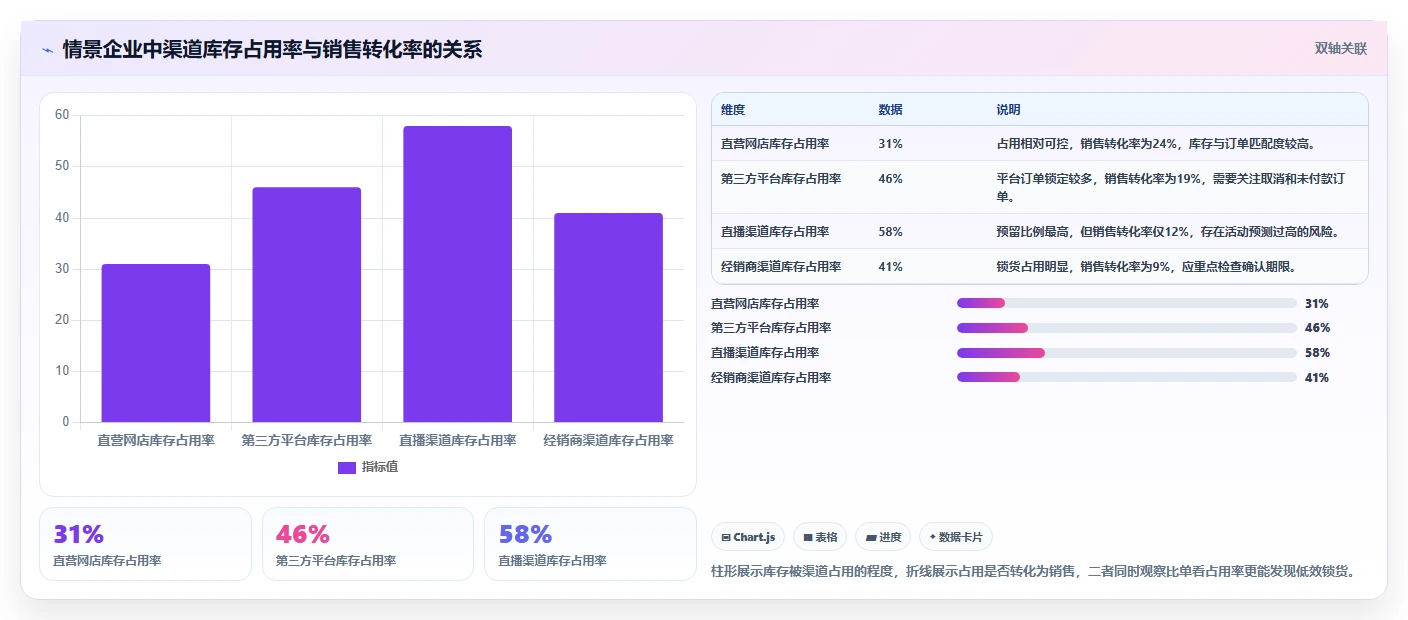Click the dashboard title 情景企业中渠道库存占用率
This screenshot has width=1408, height=620.
(271, 49)
